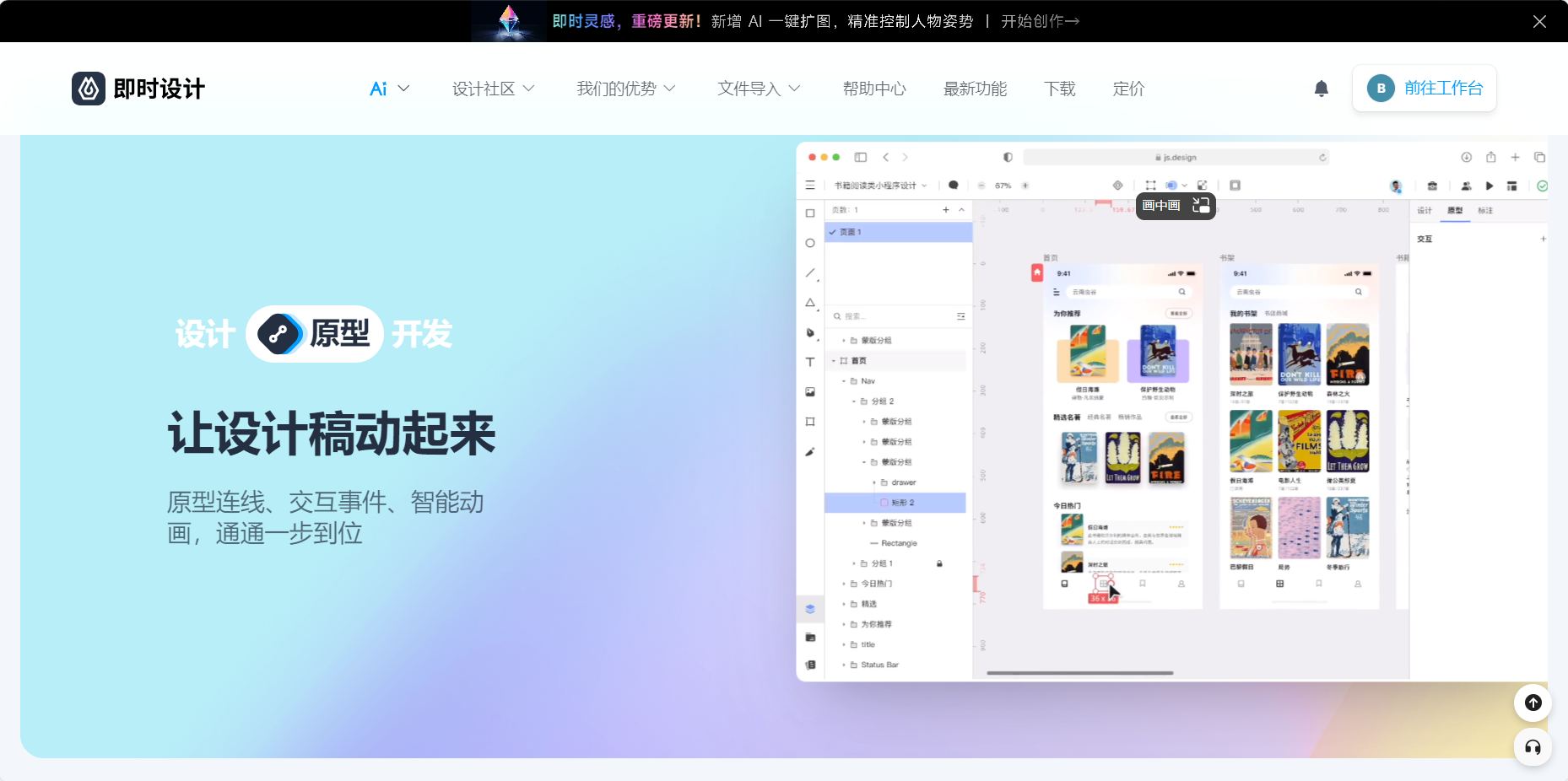Open the Layers panel icon in the demo
This screenshot has width=1568, height=781.
(x=810, y=608)
